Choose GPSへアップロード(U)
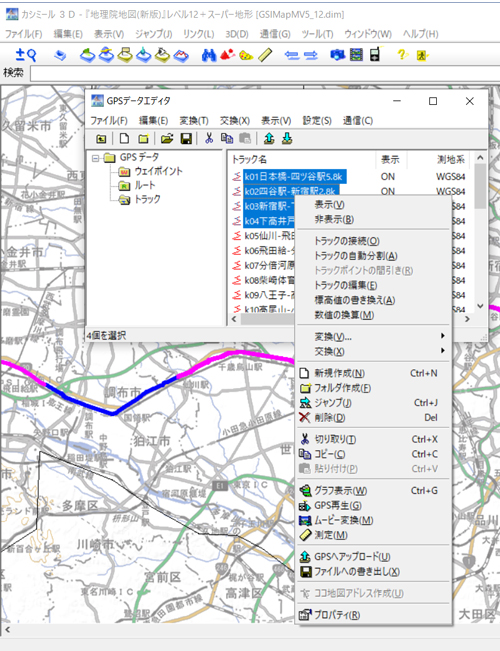This screenshot has height=651, width=500. [x=374, y=557]
